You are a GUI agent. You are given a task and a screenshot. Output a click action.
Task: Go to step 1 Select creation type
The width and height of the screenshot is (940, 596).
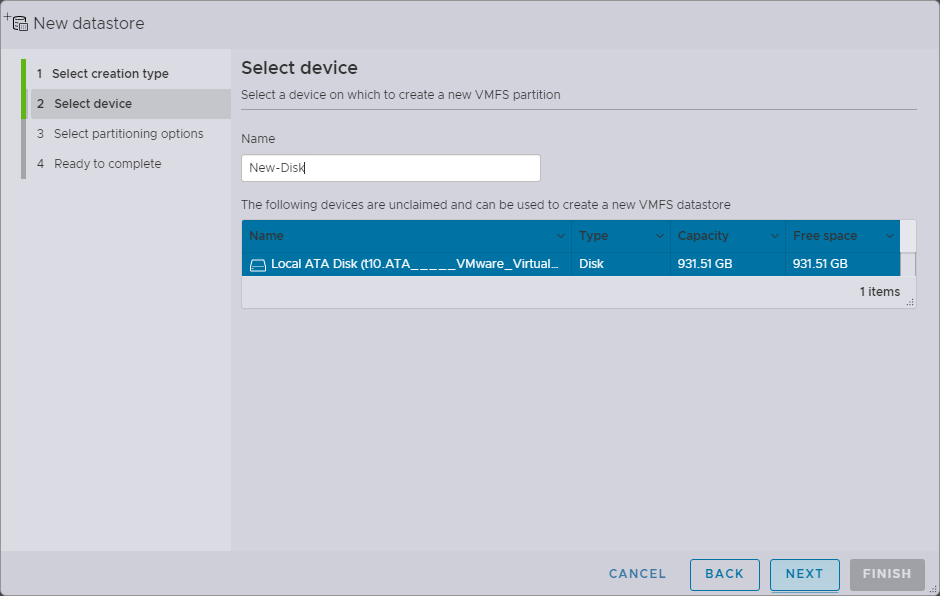[110, 74]
